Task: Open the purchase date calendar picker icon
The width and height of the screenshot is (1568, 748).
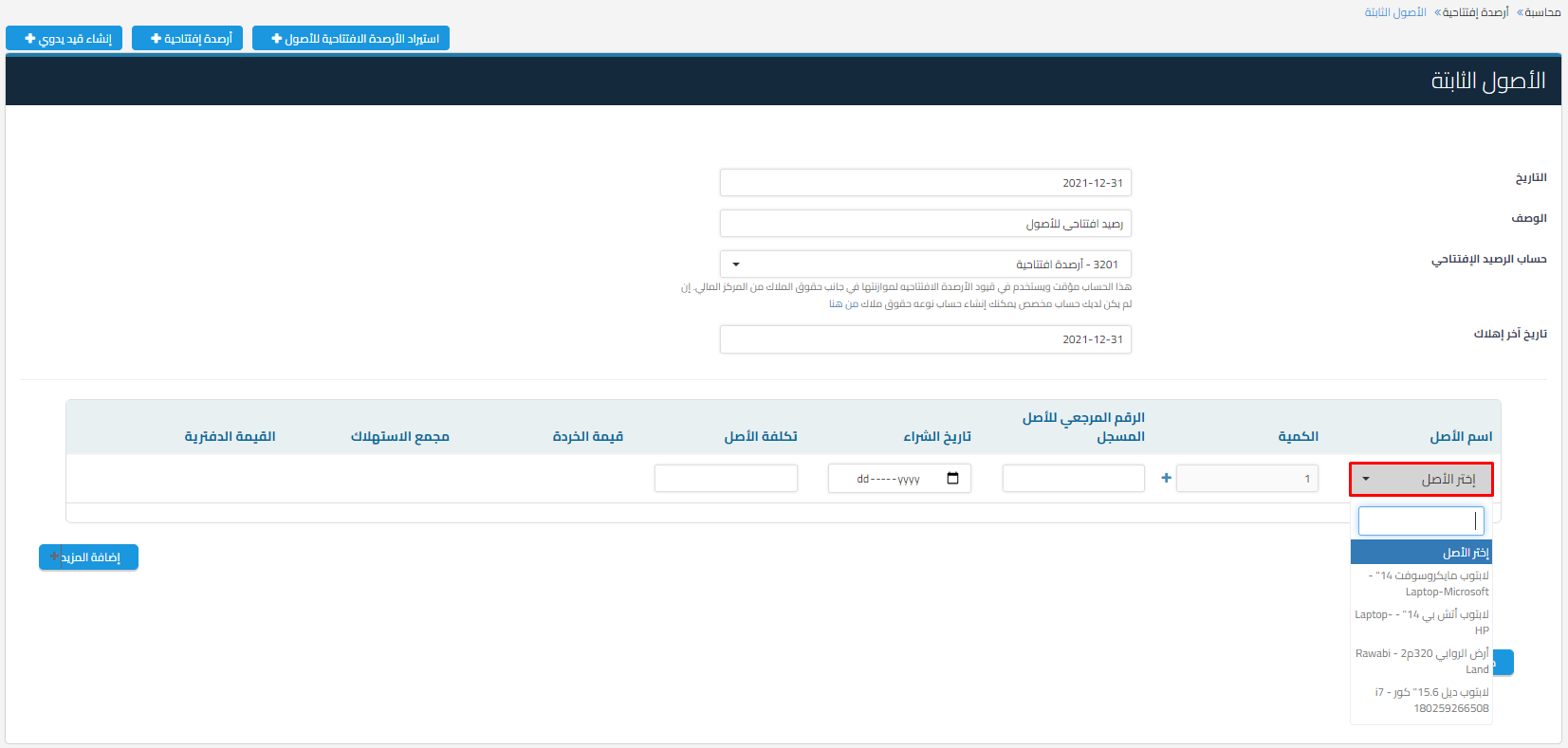Action: coord(952,478)
